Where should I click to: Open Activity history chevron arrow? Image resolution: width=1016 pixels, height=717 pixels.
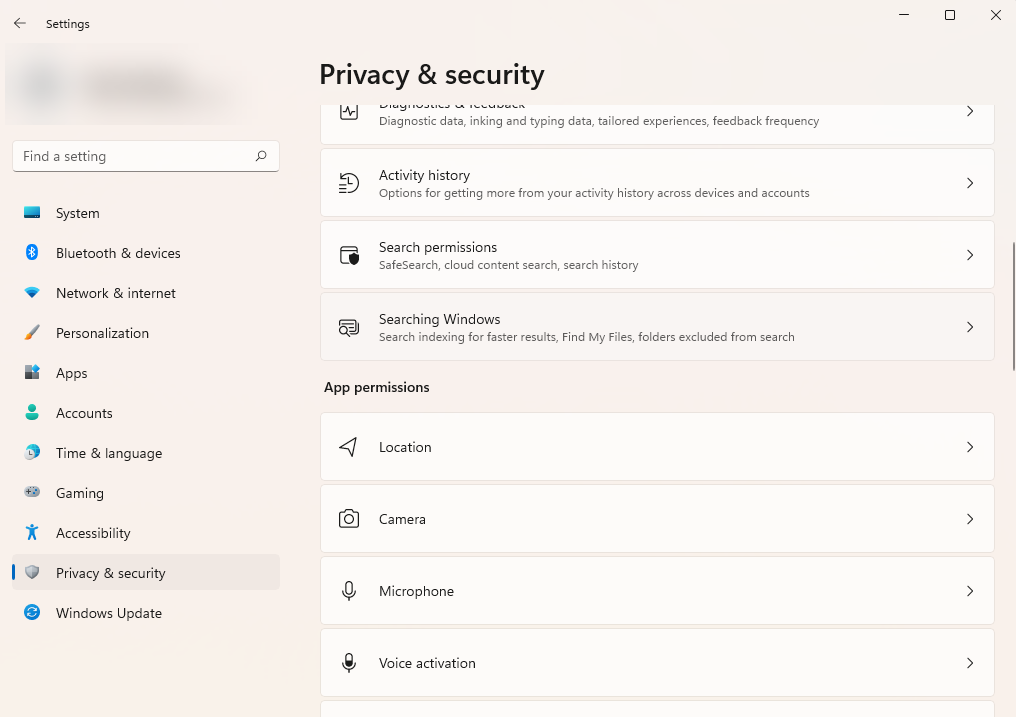(970, 183)
